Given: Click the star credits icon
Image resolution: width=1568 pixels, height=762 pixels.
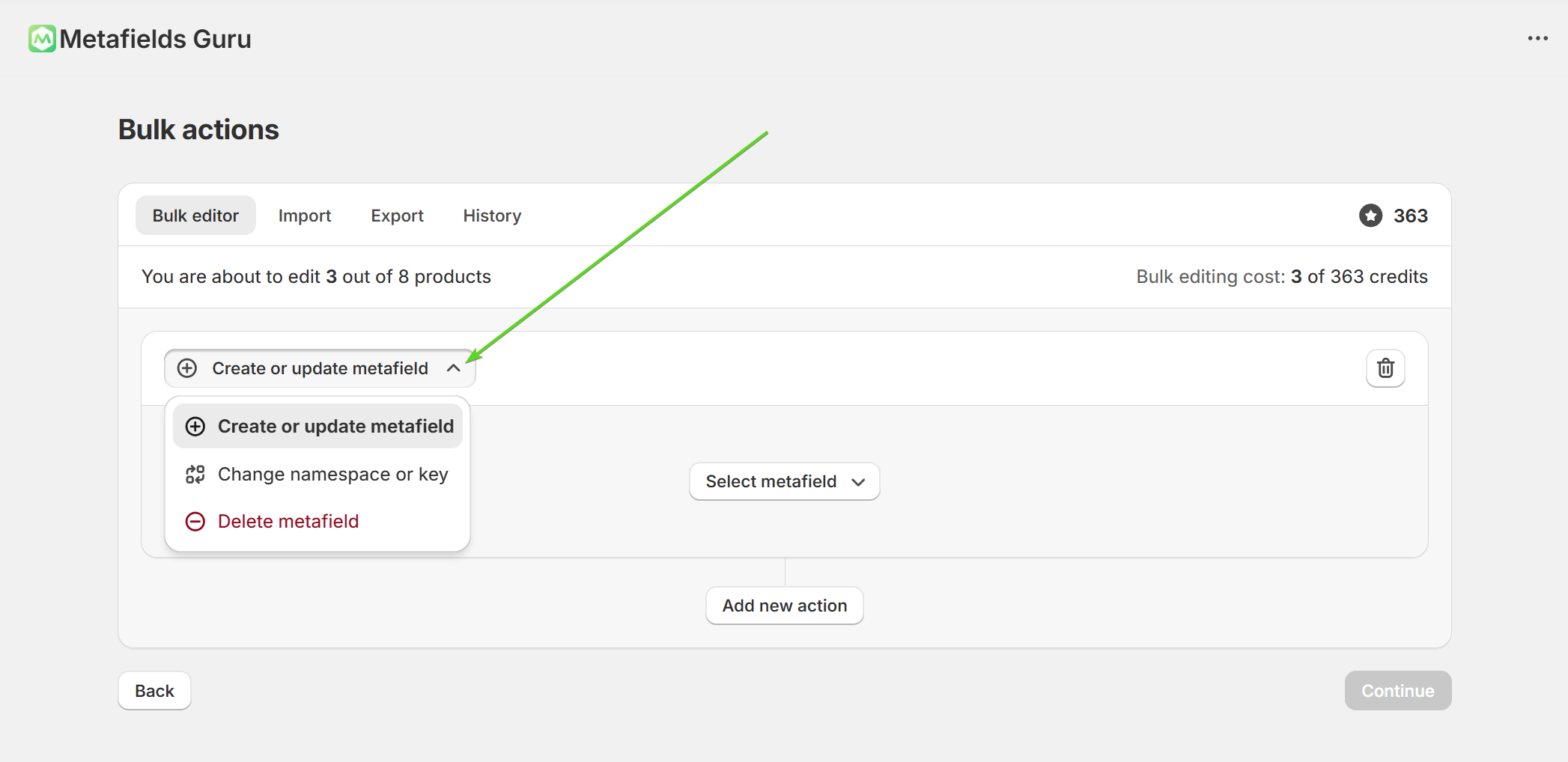Looking at the screenshot, I should (x=1370, y=216).
